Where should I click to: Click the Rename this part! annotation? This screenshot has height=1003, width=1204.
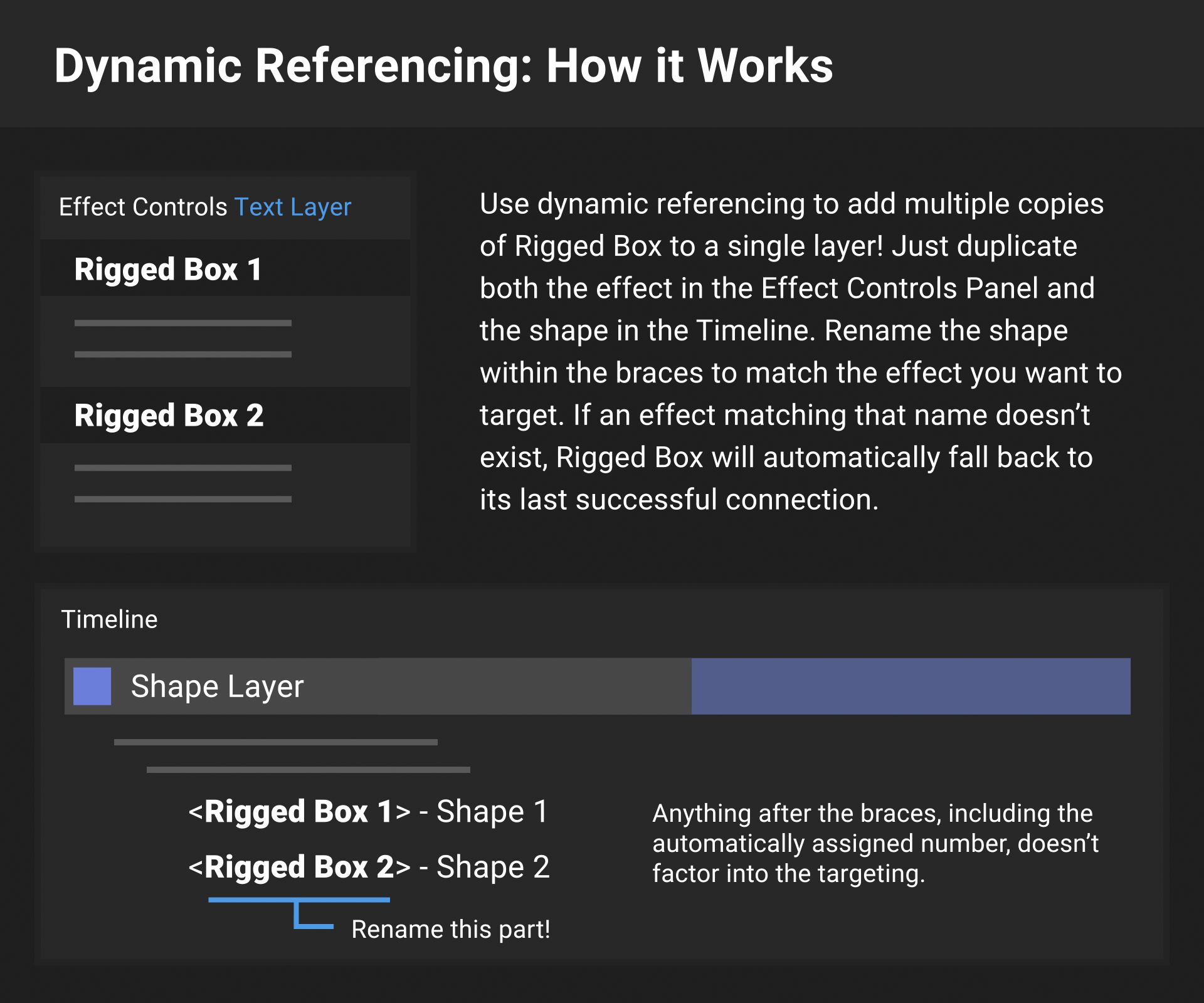click(x=450, y=929)
